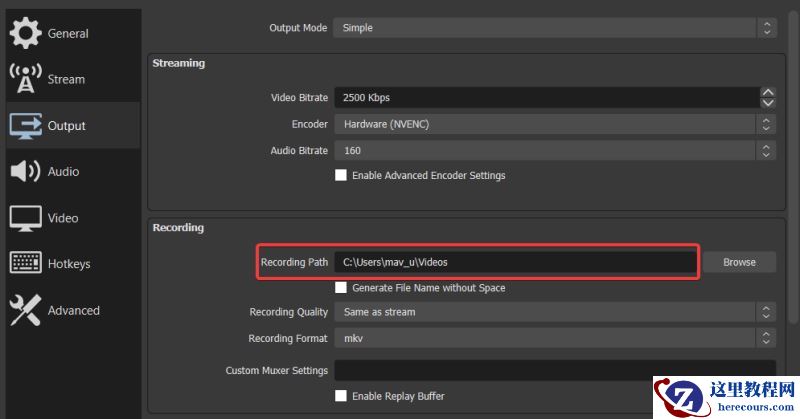800x419 pixels.
Task: Switch to Stream settings label
Action: coord(66,80)
